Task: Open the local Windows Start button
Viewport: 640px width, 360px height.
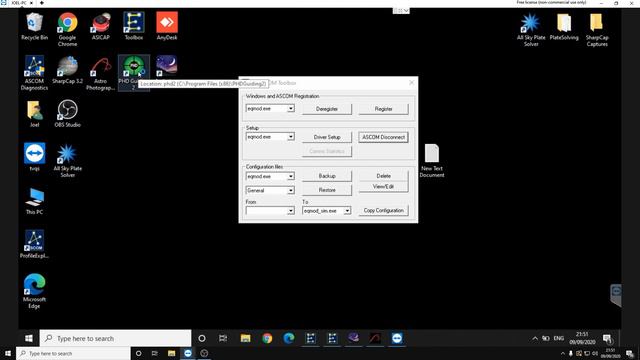Action: pyautogui.click(x=8, y=353)
